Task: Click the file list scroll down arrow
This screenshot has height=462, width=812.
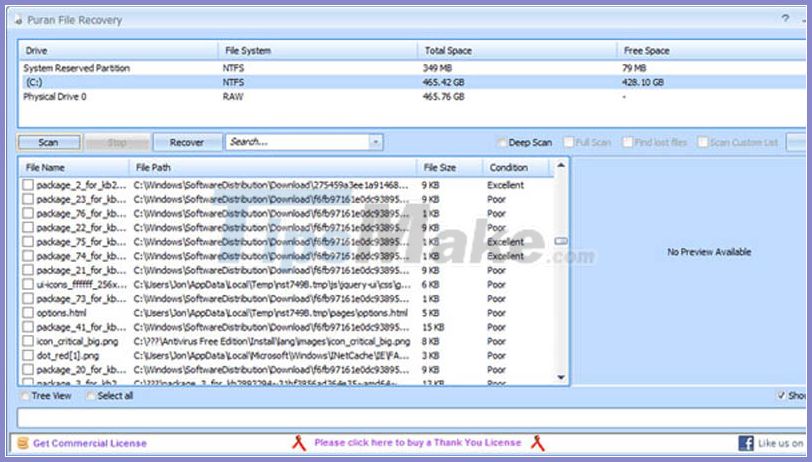Action: pyautogui.click(x=561, y=378)
